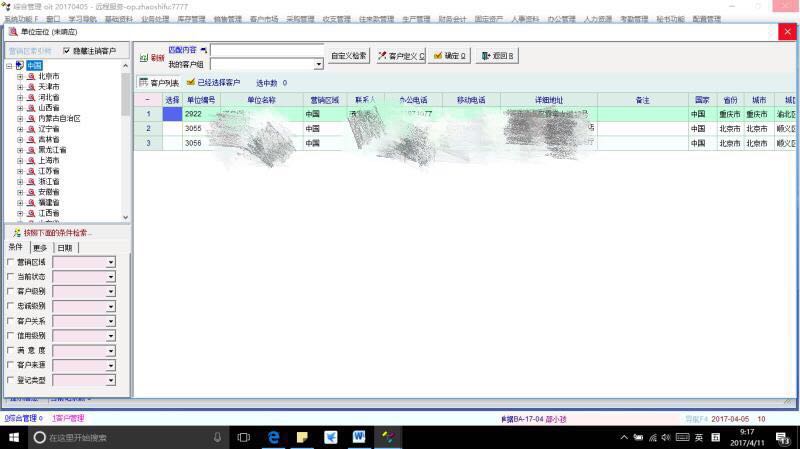Enable the 营销区域 condition checkbox
This screenshot has height=449, width=800.
click(x=11, y=262)
